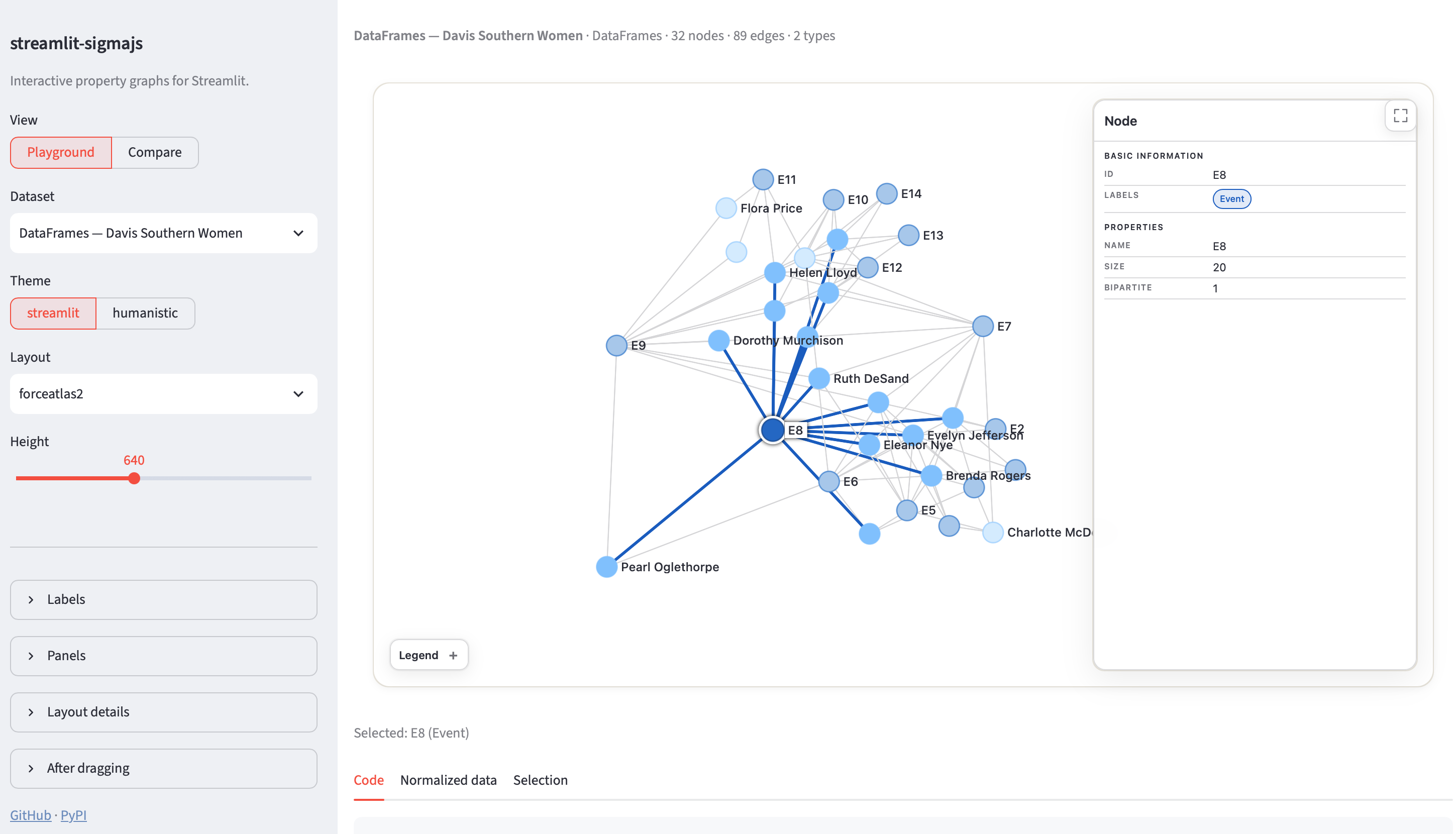Switch to the Normalized data tab
1456x834 pixels.
tap(449, 780)
